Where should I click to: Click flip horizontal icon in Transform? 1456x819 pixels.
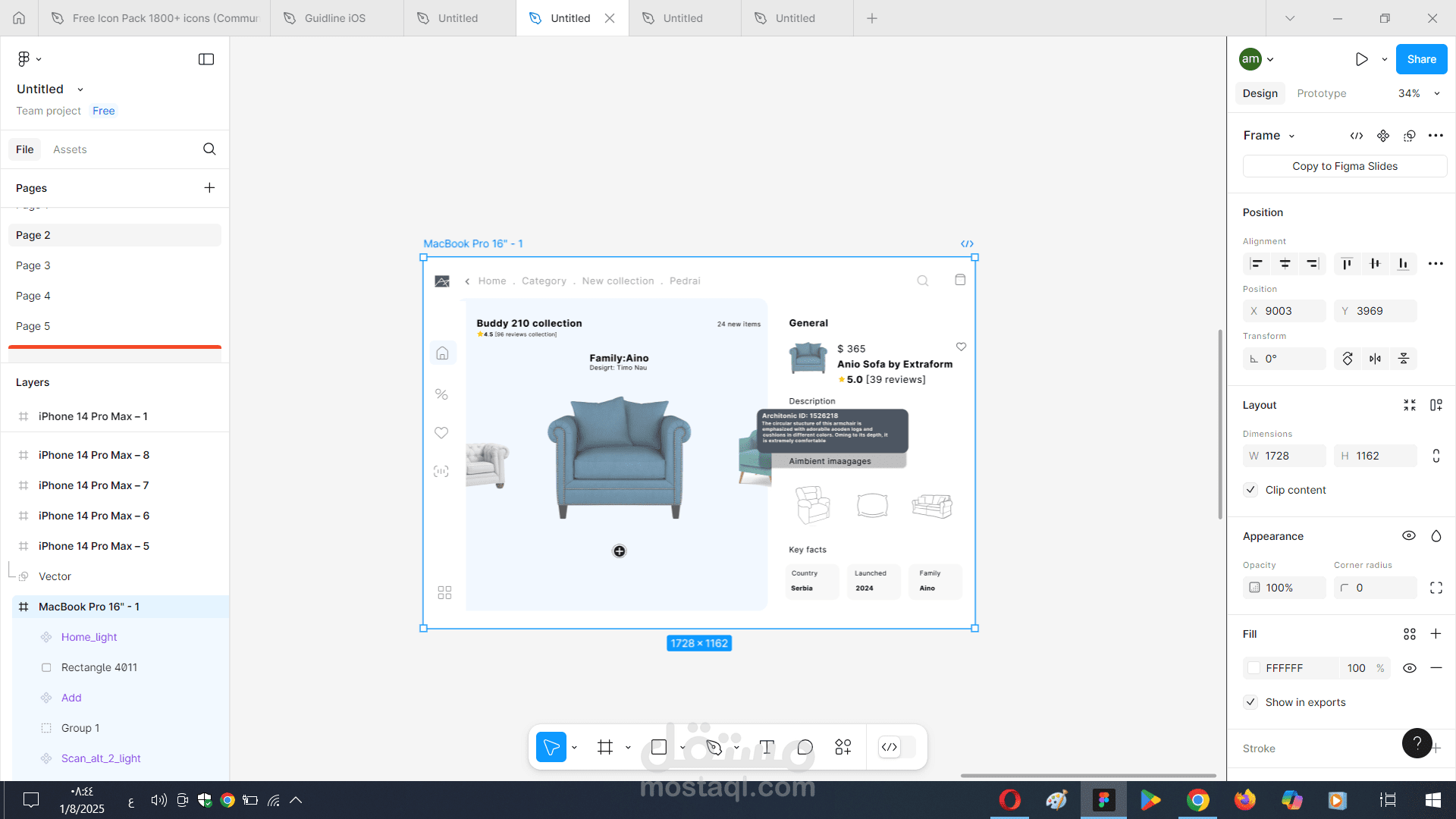[x=1375, y=359]
